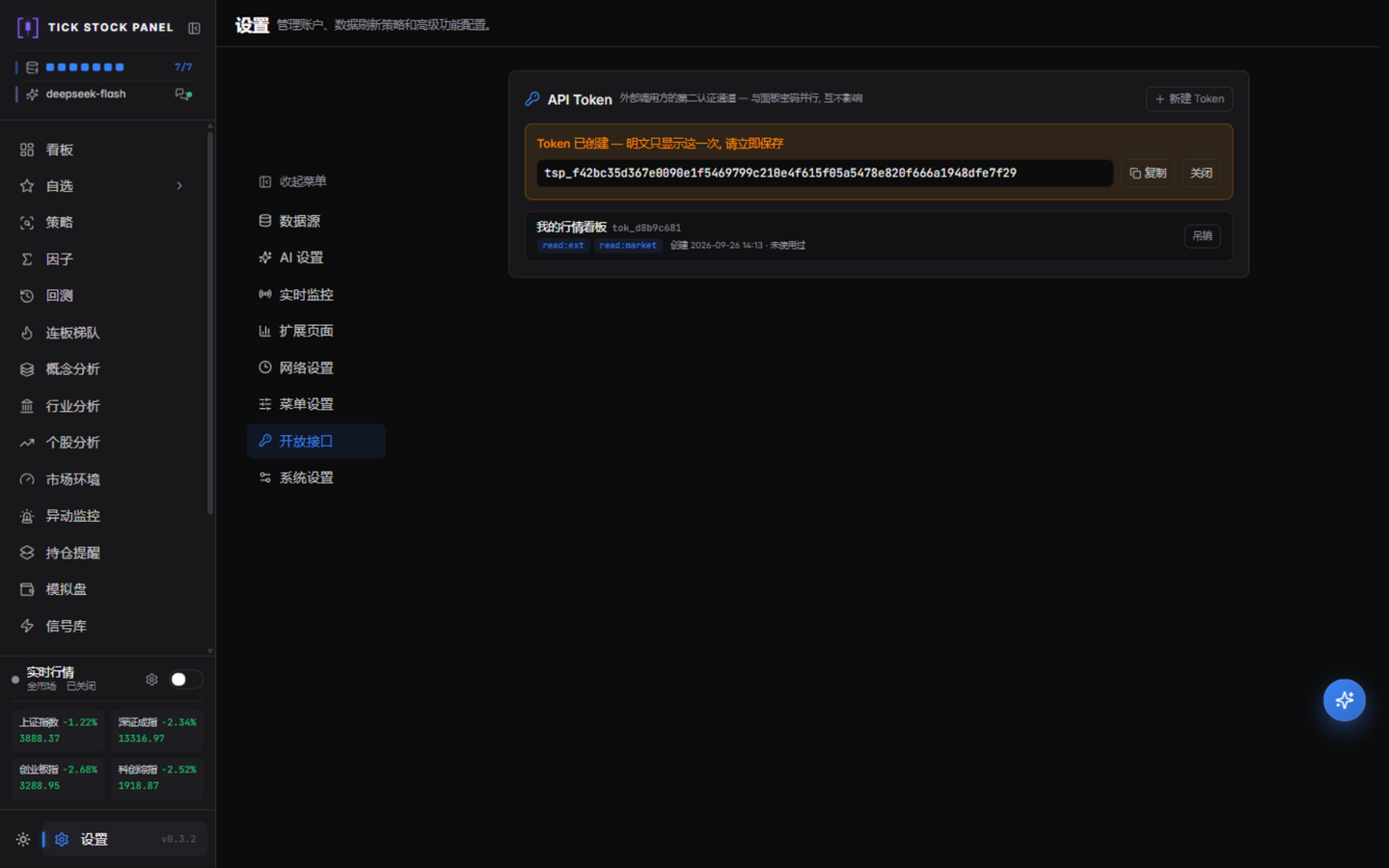Click the token string field
Viewport: 1389px width, 868px height.
825,174
